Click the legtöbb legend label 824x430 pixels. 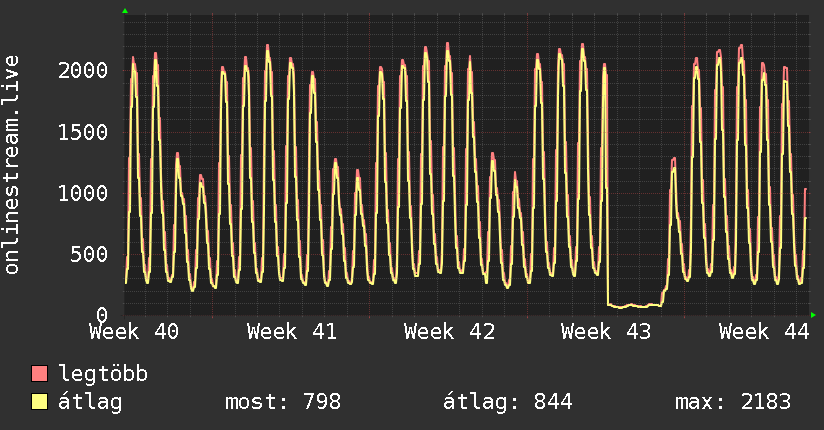(103, 374)
